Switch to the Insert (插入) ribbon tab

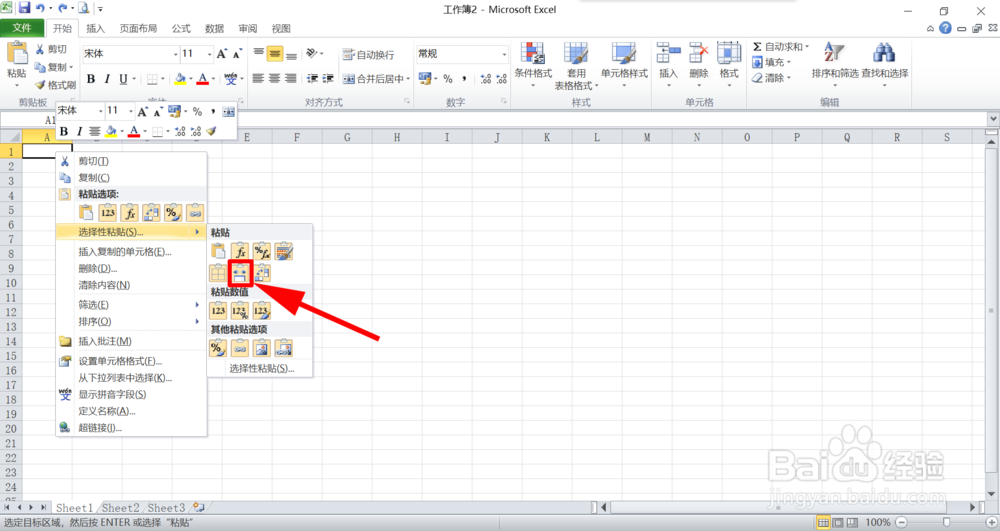pyautogui.click(x=95, y=28)
